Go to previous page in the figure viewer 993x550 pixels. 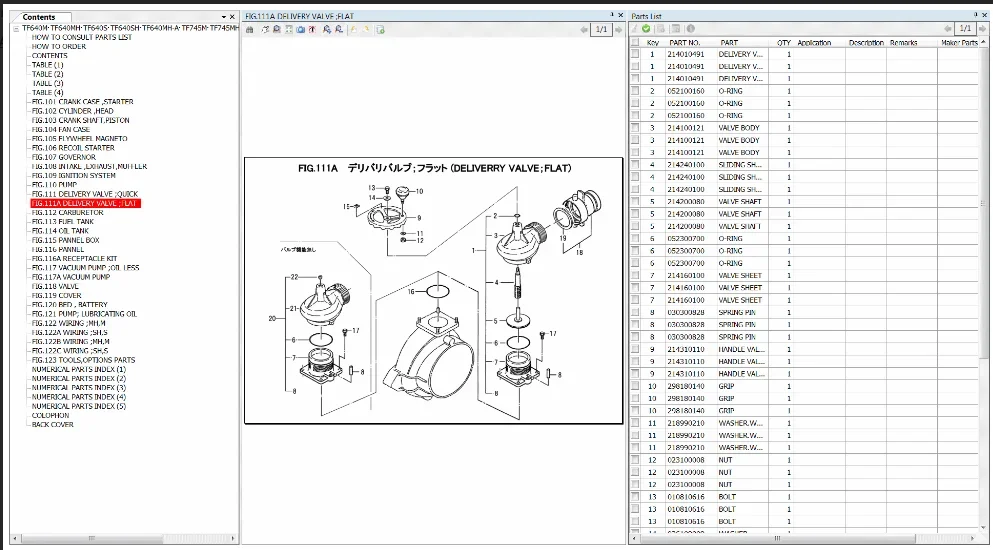[583, 29]
